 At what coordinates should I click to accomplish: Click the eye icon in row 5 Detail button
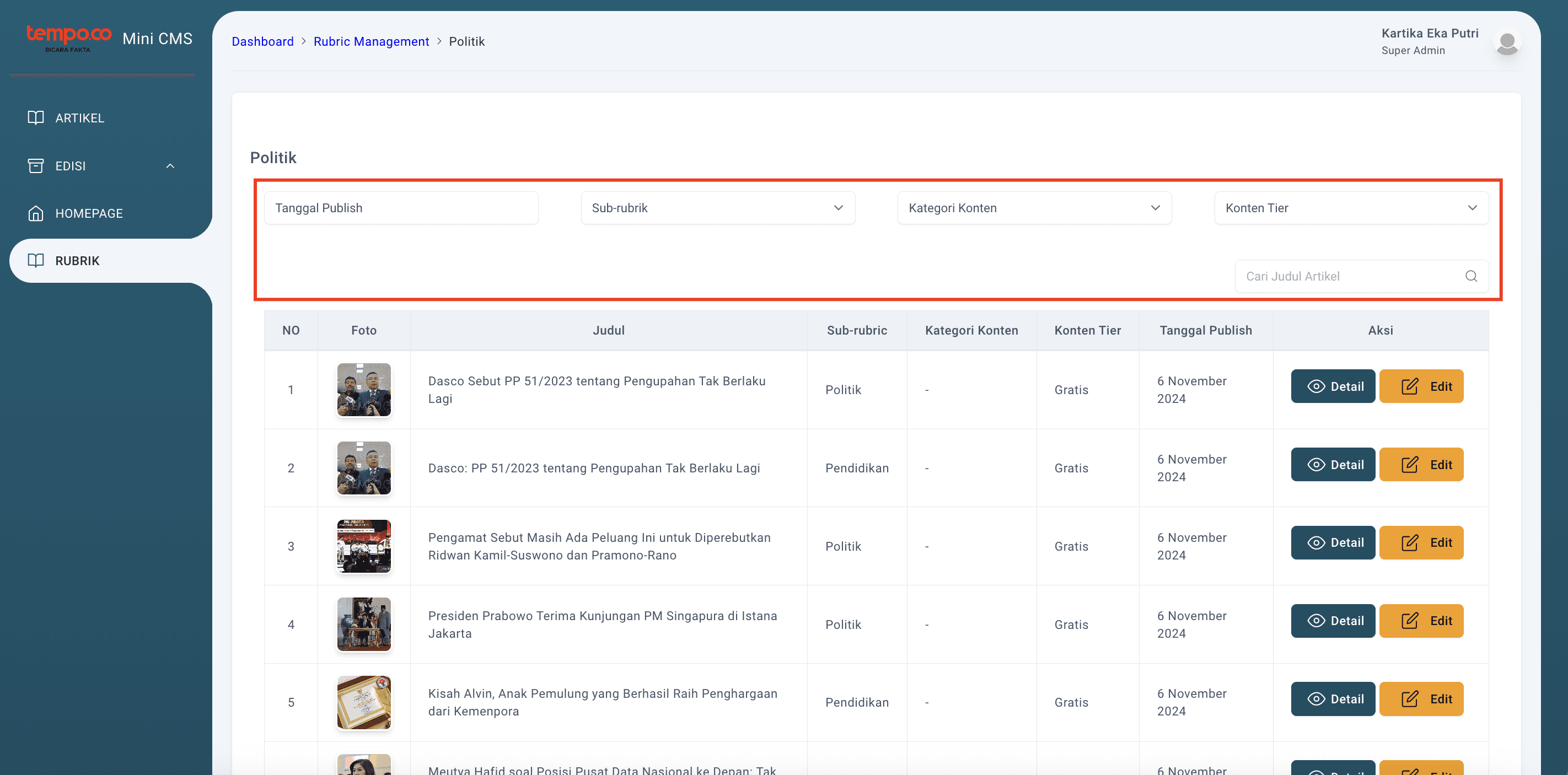[x=1316, y=699]
